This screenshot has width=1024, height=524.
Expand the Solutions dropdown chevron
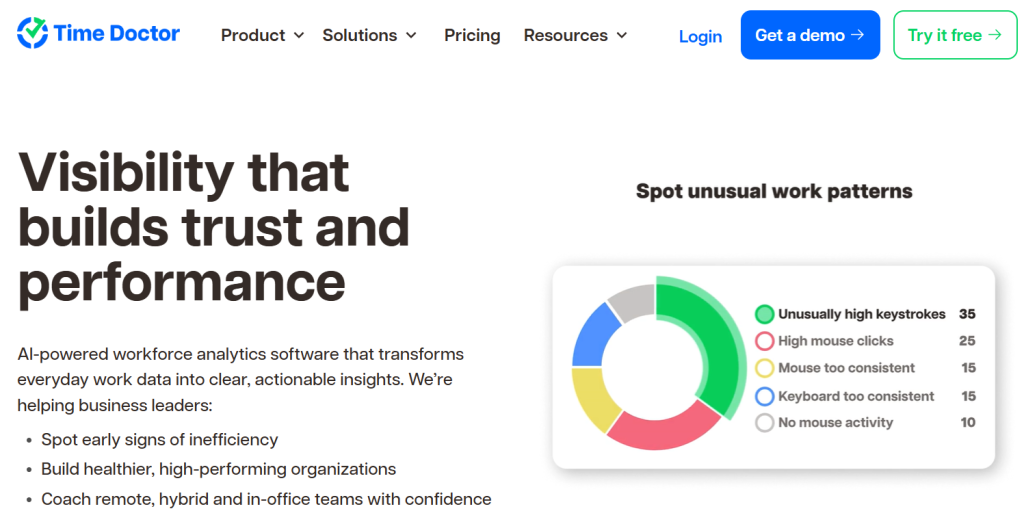tap(410, 36)
